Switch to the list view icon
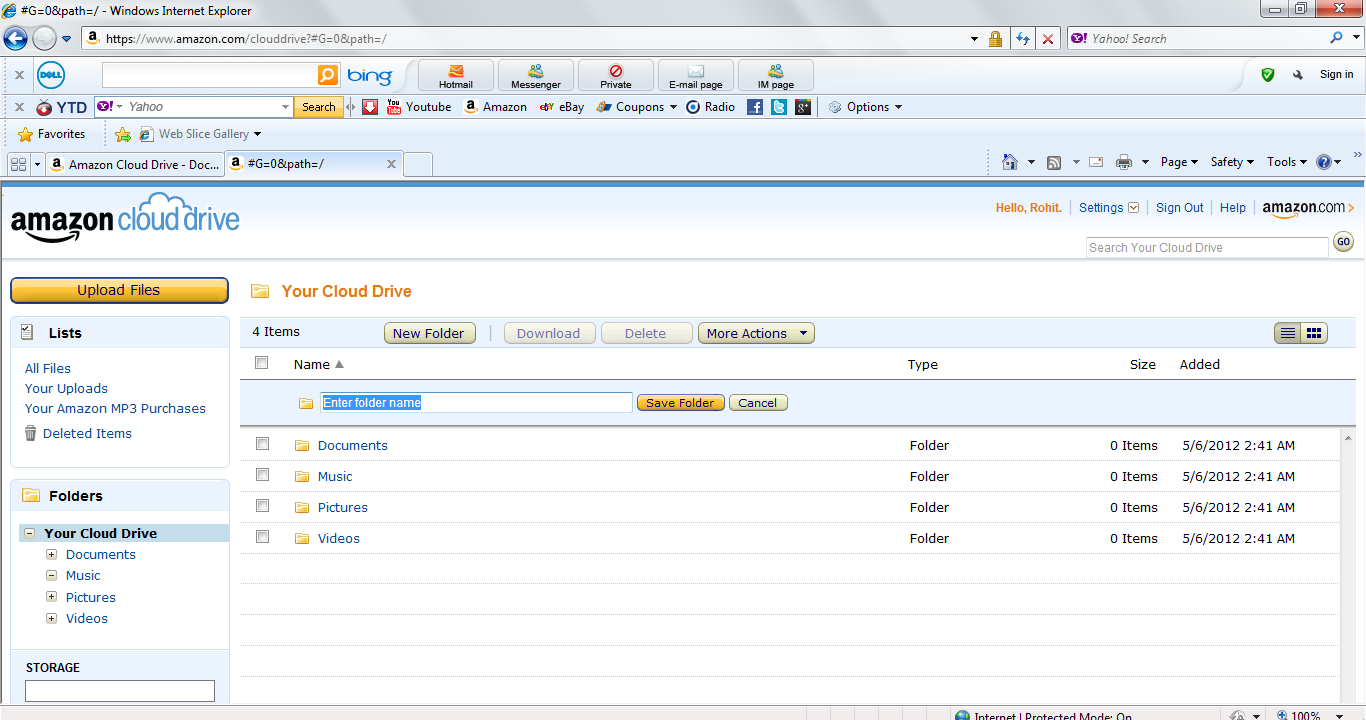1366x720 pixels. tap(1288, 333)
